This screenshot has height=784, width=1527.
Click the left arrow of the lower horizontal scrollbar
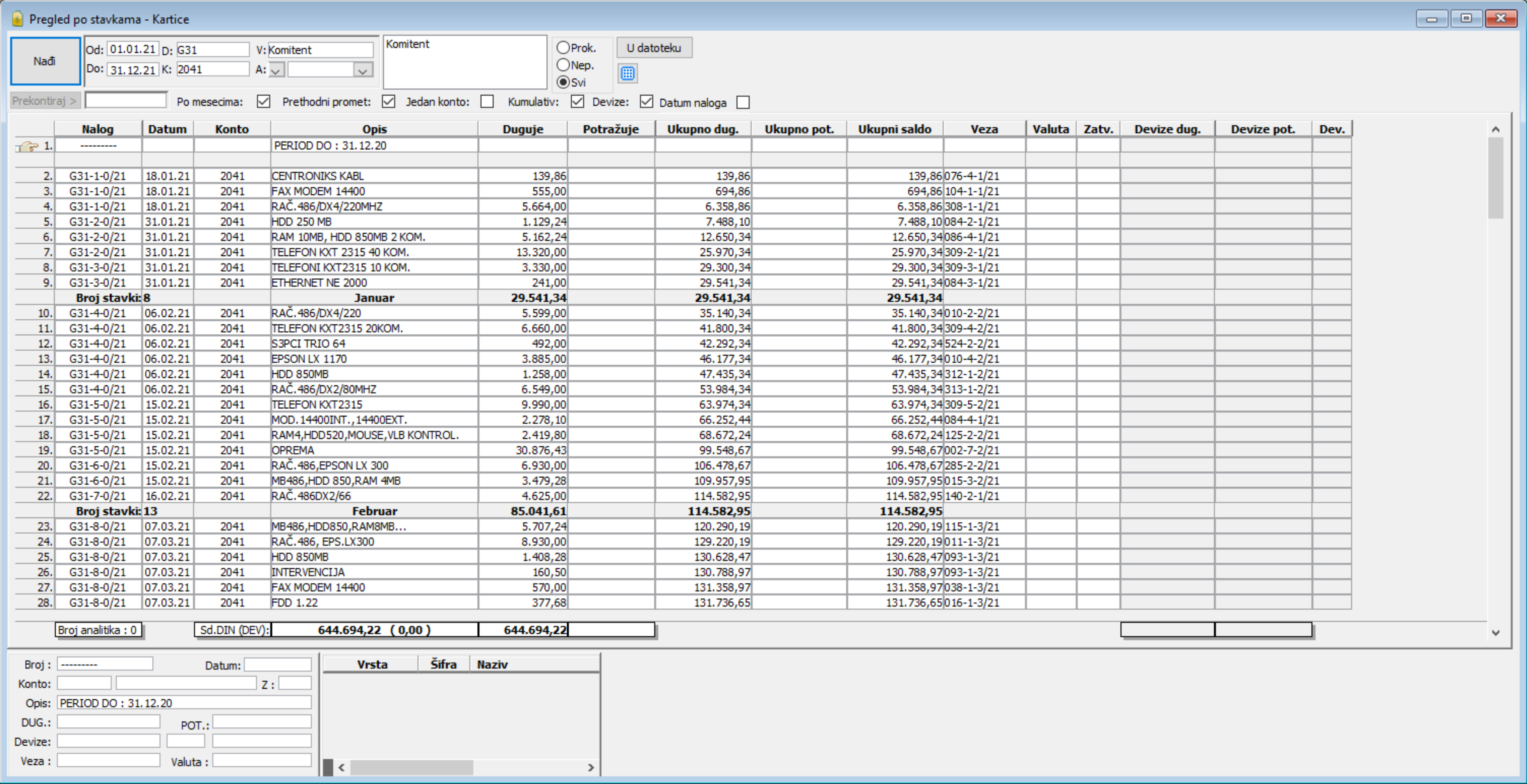pyautogui.click(x=342, y=767)
